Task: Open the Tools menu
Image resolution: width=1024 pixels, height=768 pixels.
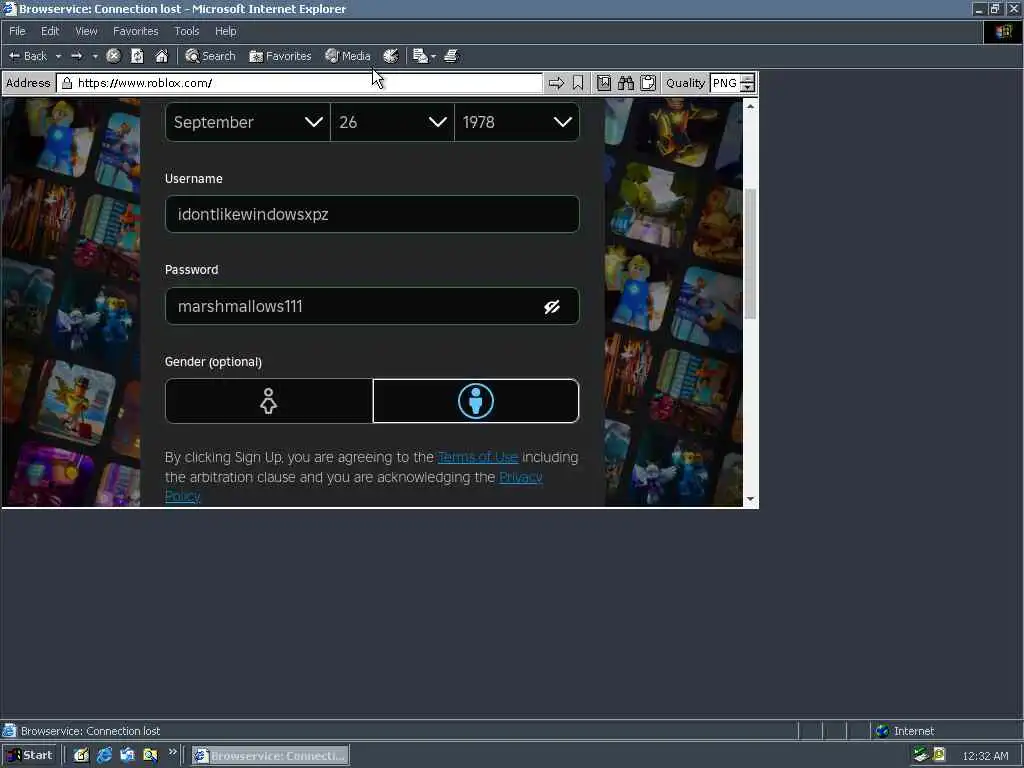Action: pyautogui.click(x=187, y=31)
